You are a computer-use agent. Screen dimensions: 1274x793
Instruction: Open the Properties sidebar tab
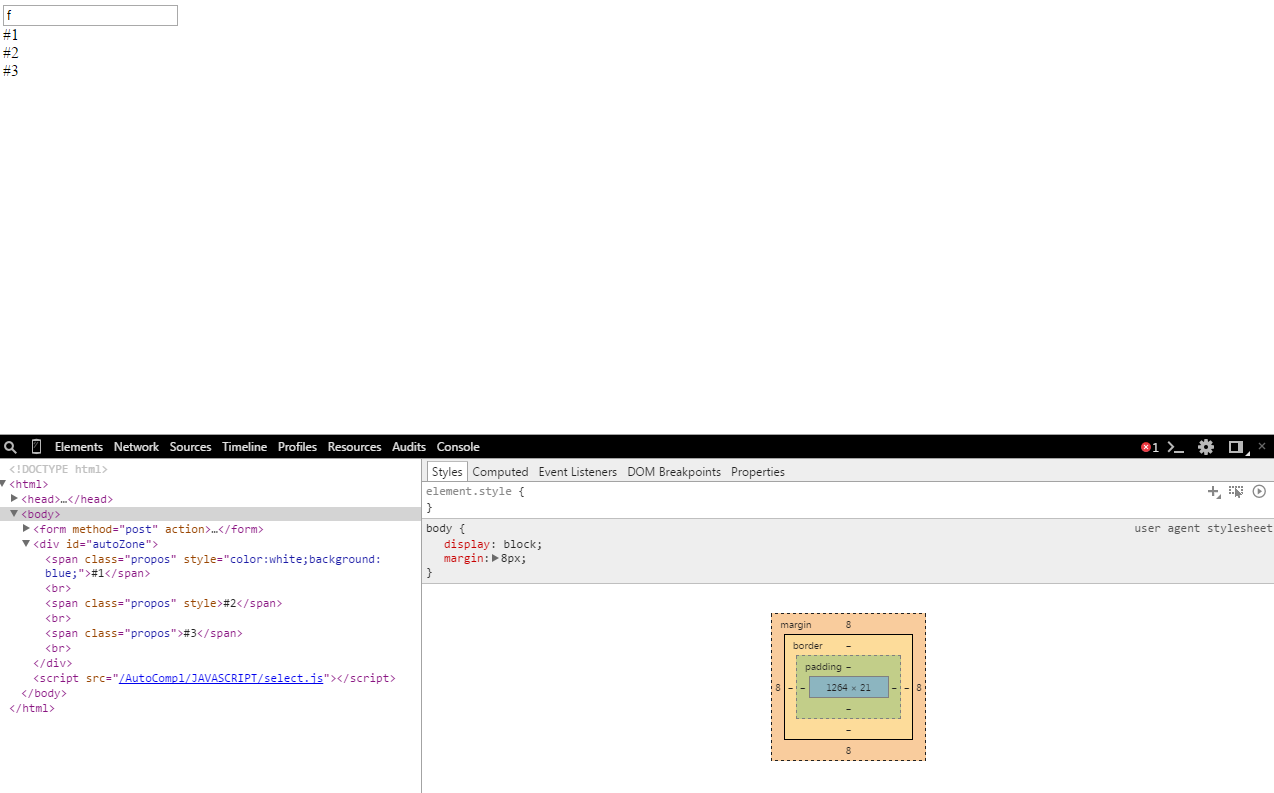point(758,472)
